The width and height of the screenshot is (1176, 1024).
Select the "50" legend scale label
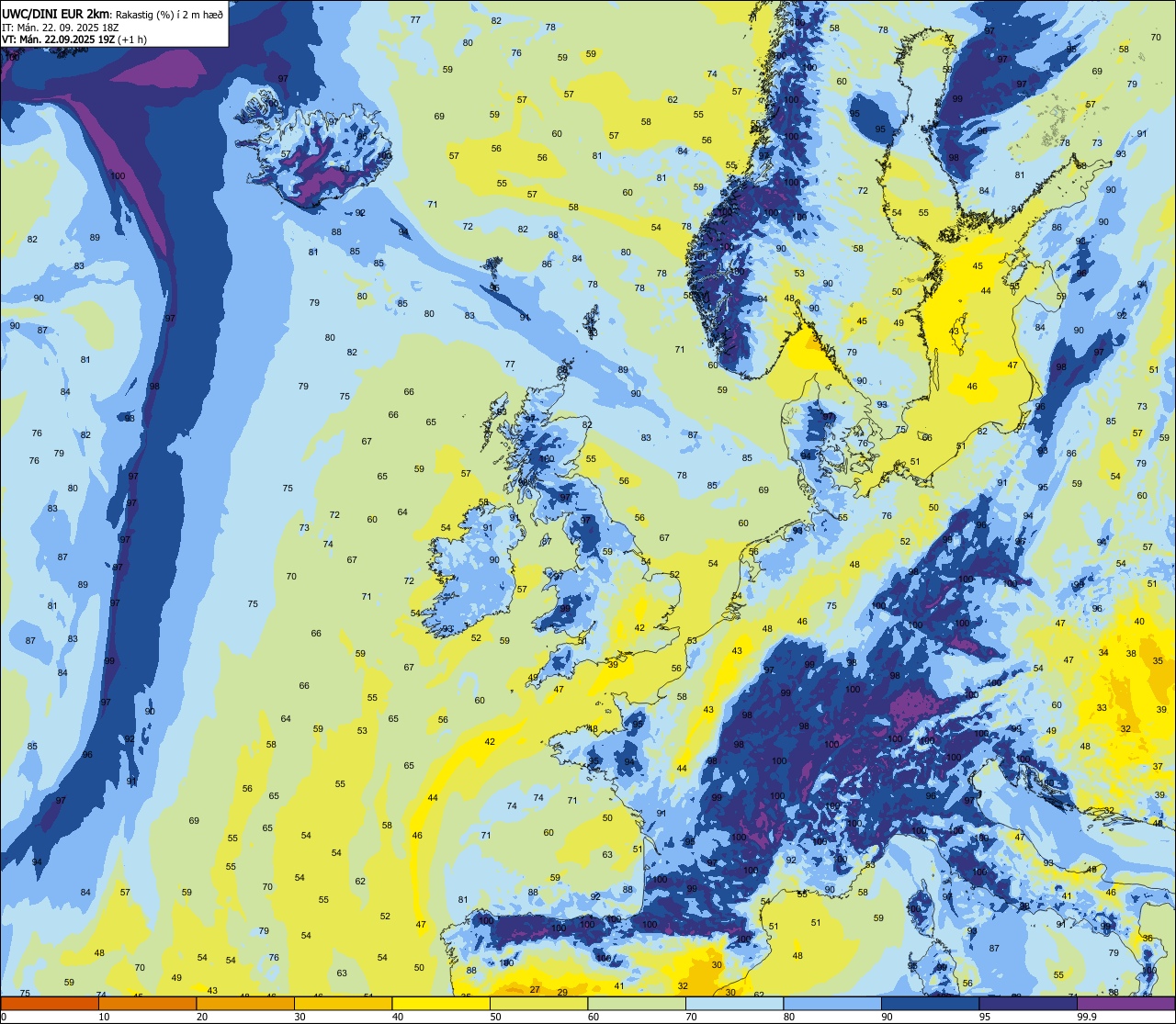coord(495,1017)
